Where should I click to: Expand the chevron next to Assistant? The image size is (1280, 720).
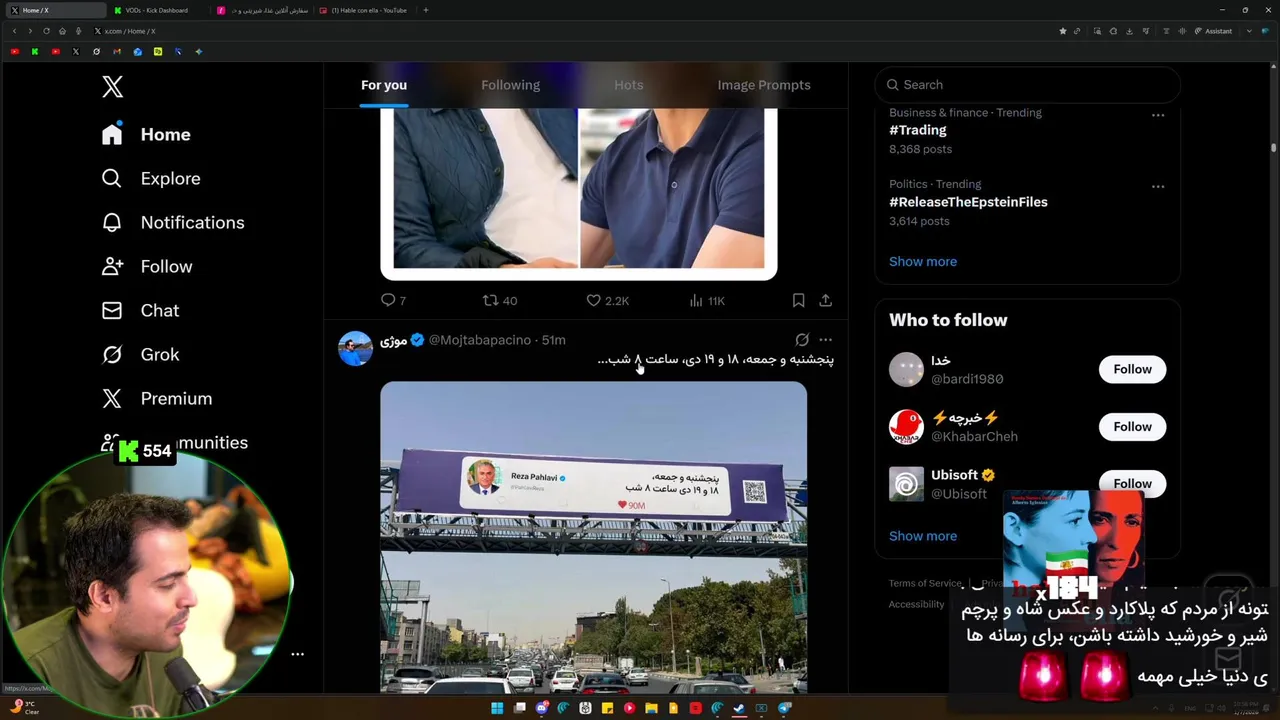point(1249,31)
